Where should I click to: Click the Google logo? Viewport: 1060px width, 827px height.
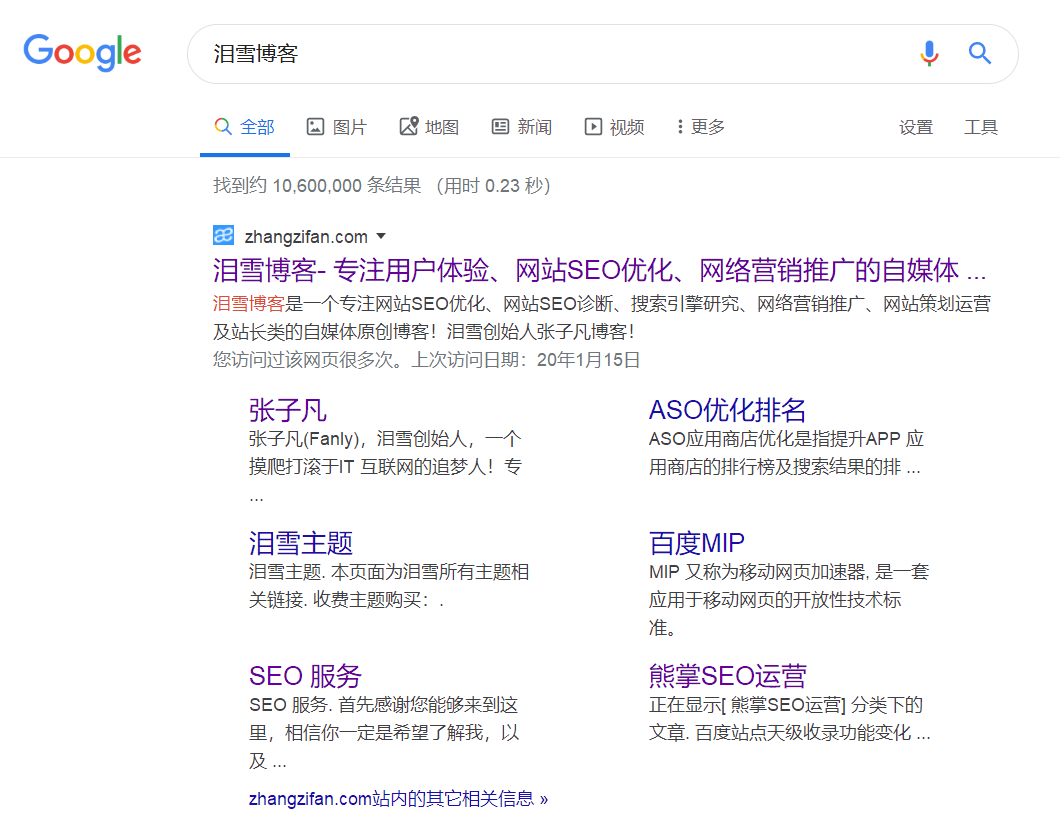[82, 53]
